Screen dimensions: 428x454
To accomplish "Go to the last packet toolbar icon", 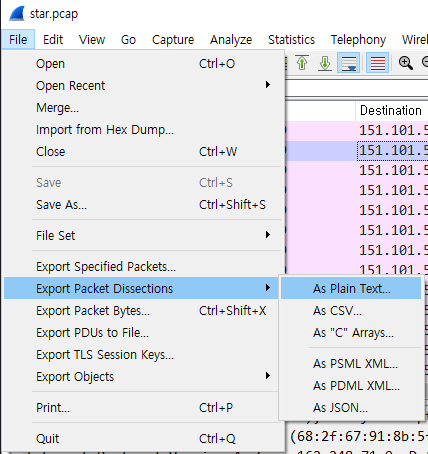I will coord(325,63).
